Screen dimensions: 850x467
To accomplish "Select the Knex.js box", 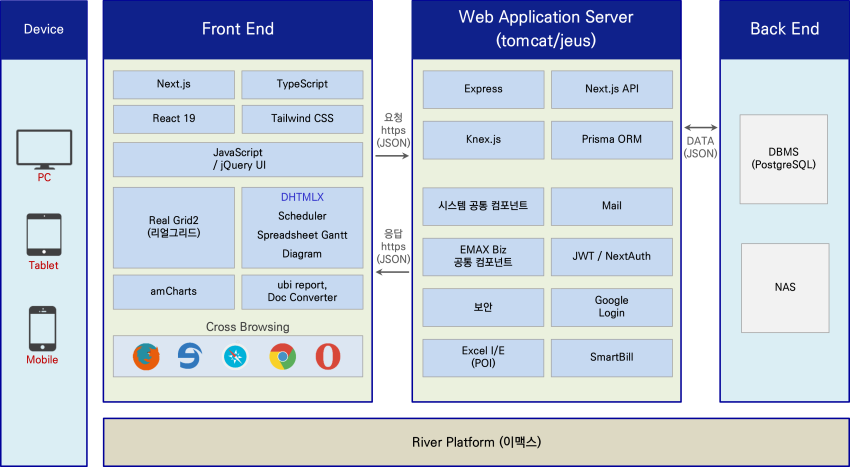I will pos(483,140).
